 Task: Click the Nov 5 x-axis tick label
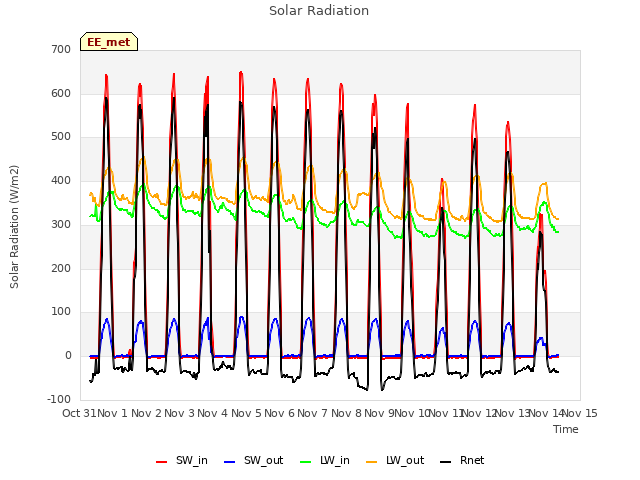click(x=246, y=413)
